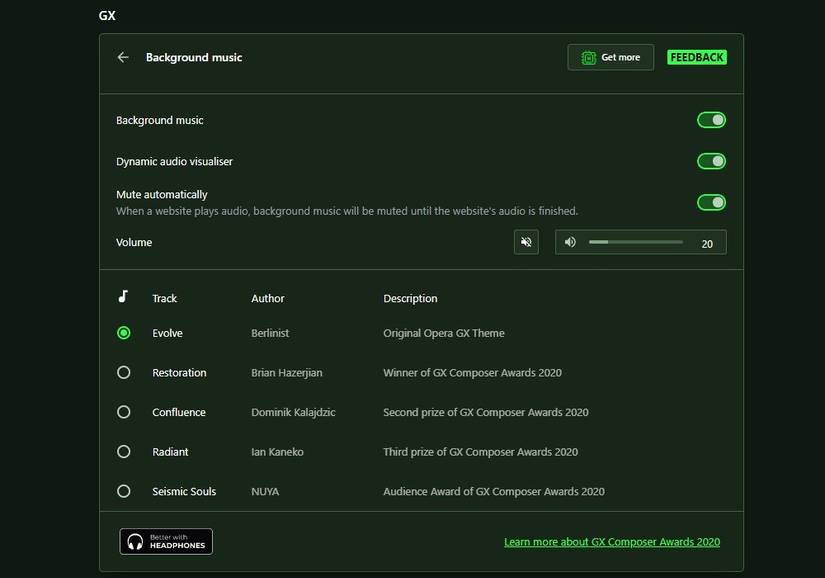Toggle the Mute automatically switch
The image size is (825, 578).
coord(711,203)
